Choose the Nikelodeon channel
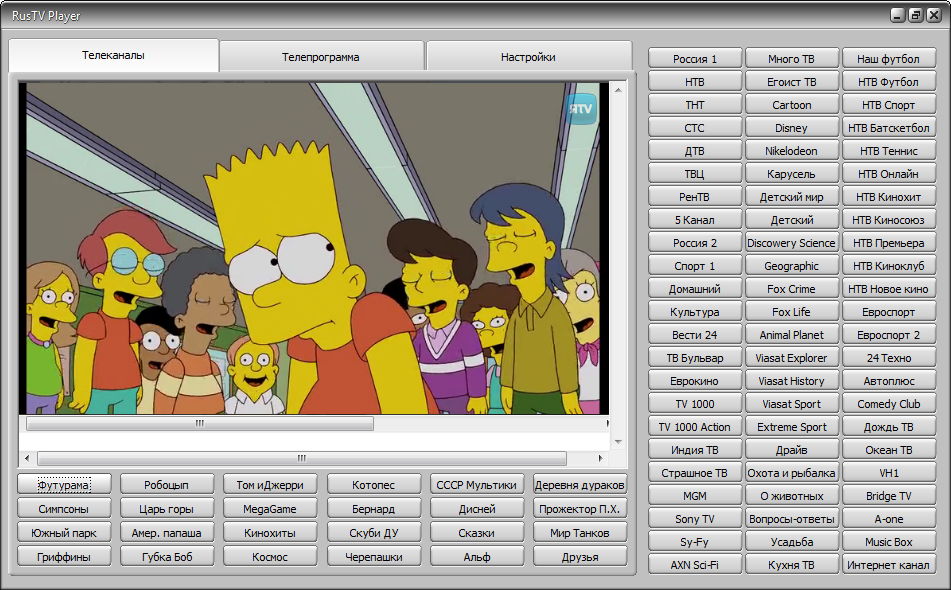Screen dimensions: 951x590 click(791, 151)
